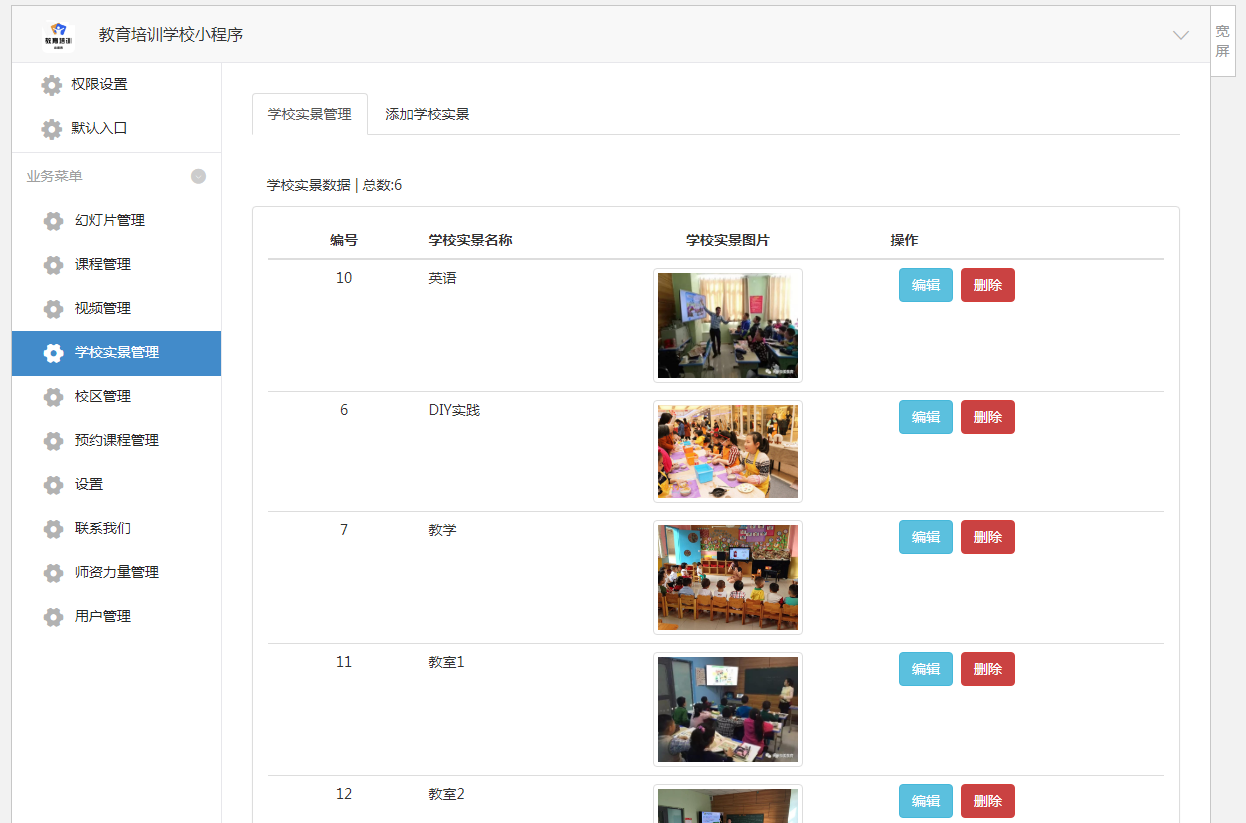Click the 学校实景图片 column header
1246x823 pixels.
728,240
